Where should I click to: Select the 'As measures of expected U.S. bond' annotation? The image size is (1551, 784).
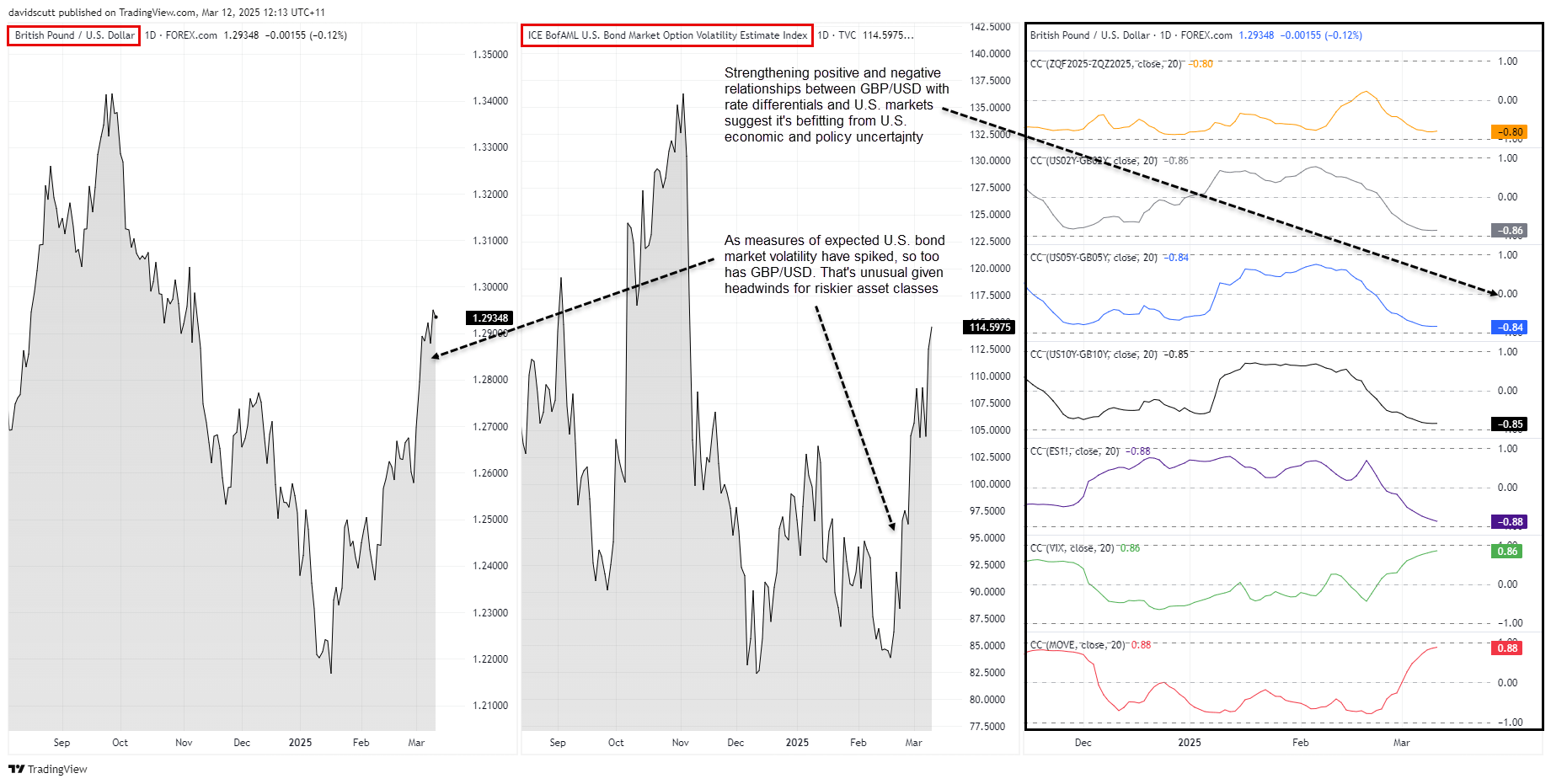pos(834,264)
